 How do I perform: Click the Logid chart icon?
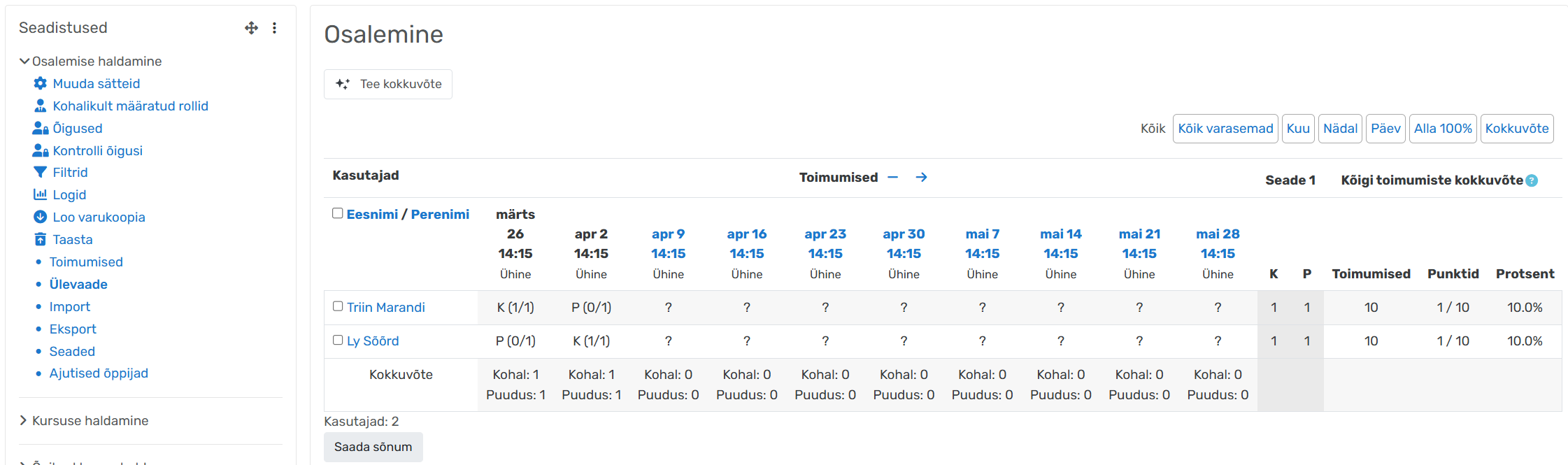pos(41,195)
